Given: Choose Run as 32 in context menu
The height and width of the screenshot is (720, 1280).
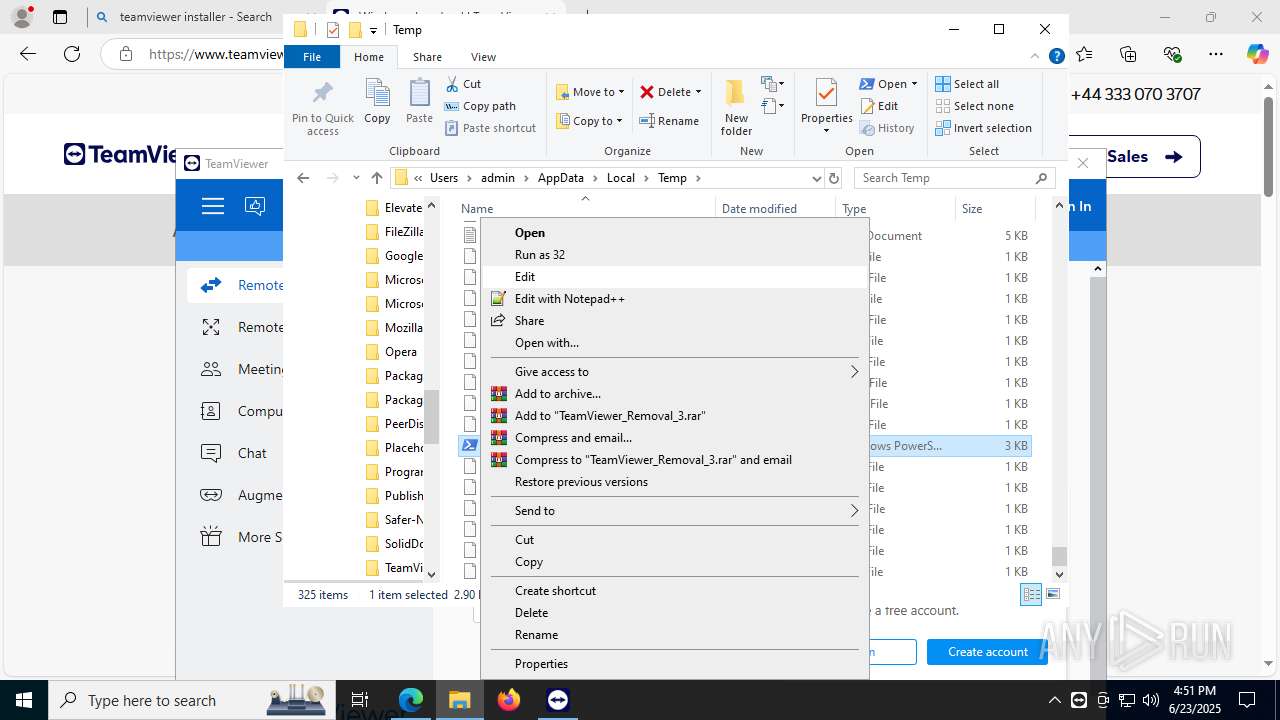Looking at the screenshot, I should 674,254.
